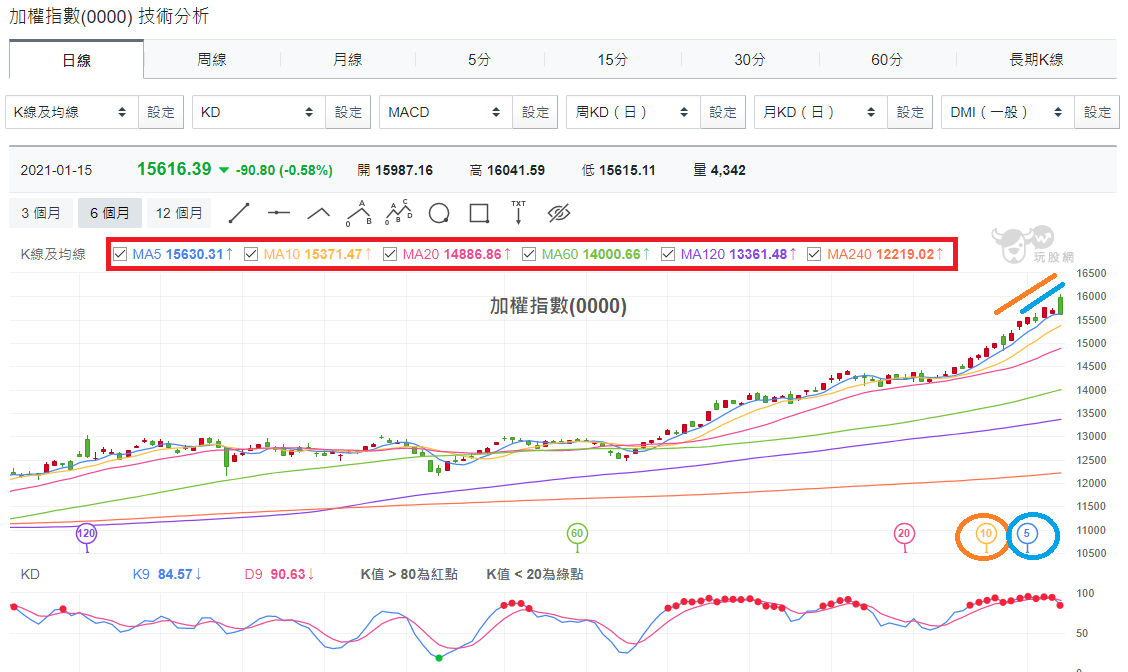Click the page heading 加權指數(0000) 技術分析
Screen dimensions: 1128x672
coord(109,16)
